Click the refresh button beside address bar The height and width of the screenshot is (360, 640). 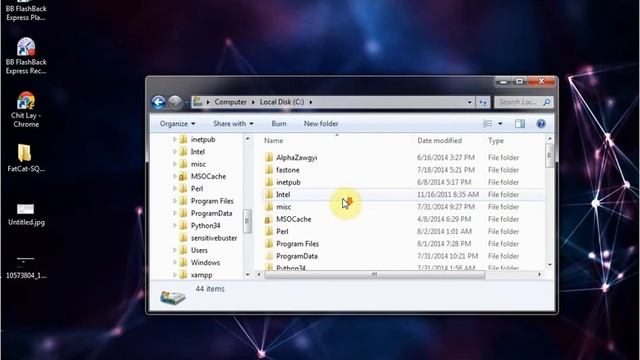pos(483,102)
